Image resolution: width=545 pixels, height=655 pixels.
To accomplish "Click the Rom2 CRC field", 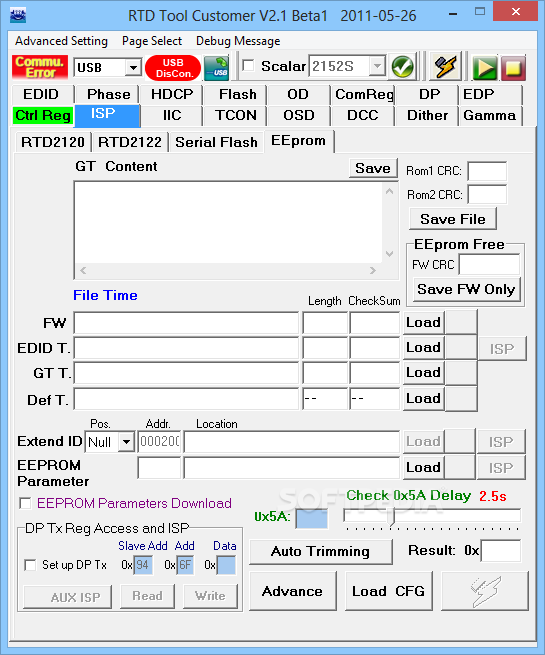I will pos(487,195).
